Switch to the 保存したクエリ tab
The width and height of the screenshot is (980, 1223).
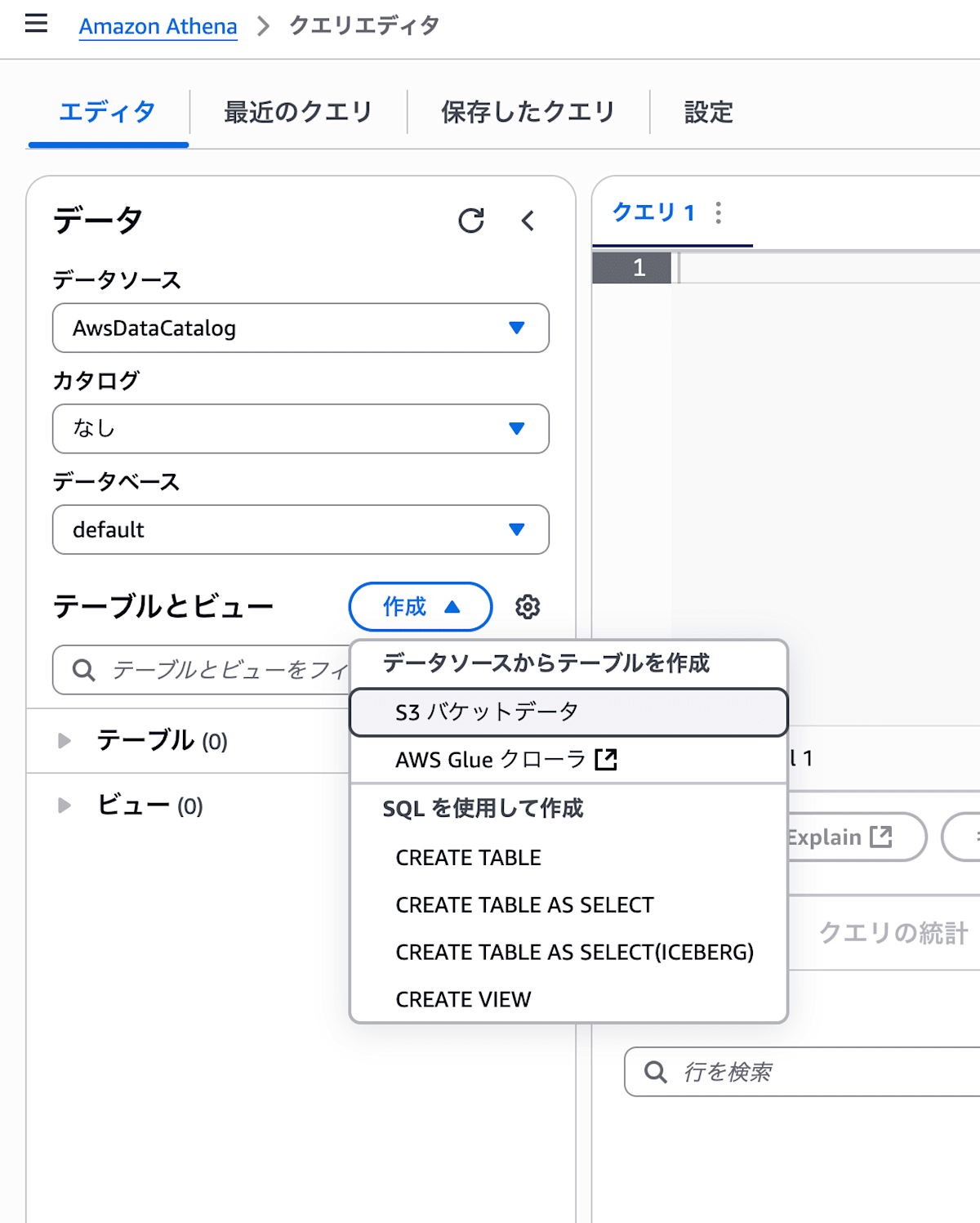coord(528,112)
